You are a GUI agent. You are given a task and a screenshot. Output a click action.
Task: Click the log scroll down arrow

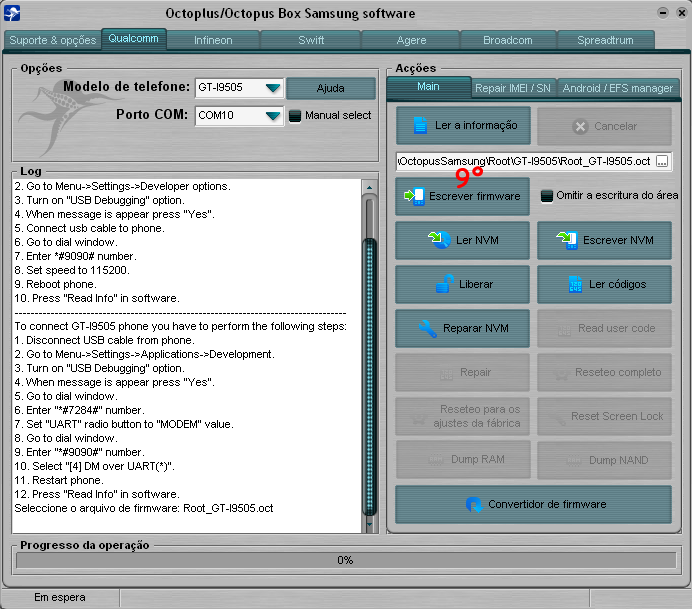369,525
